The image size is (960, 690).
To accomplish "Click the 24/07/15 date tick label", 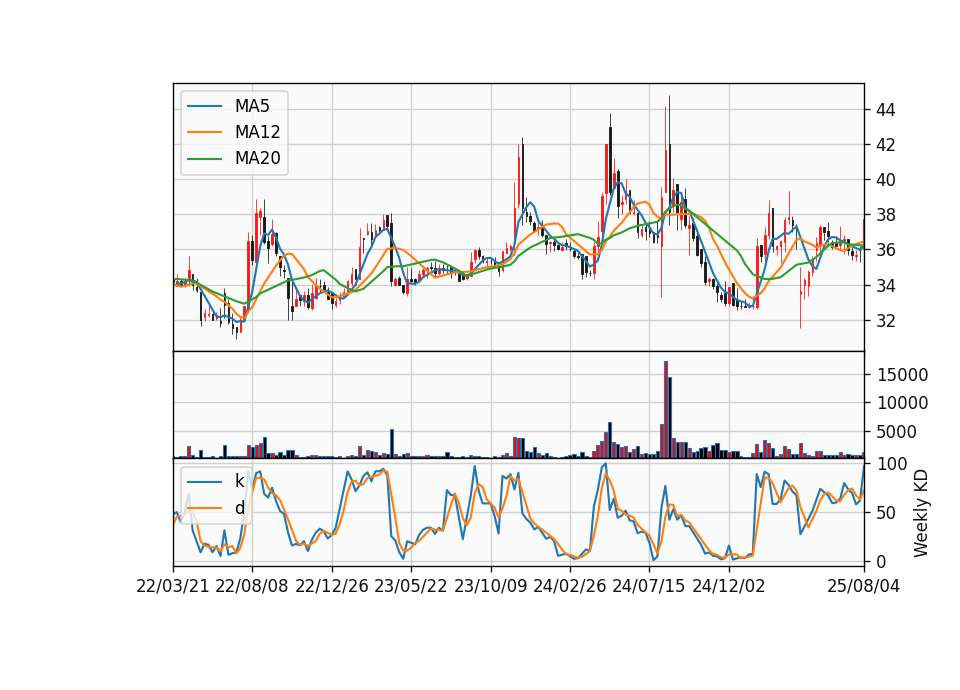I will pyautogui.click(x=649, y=586).
